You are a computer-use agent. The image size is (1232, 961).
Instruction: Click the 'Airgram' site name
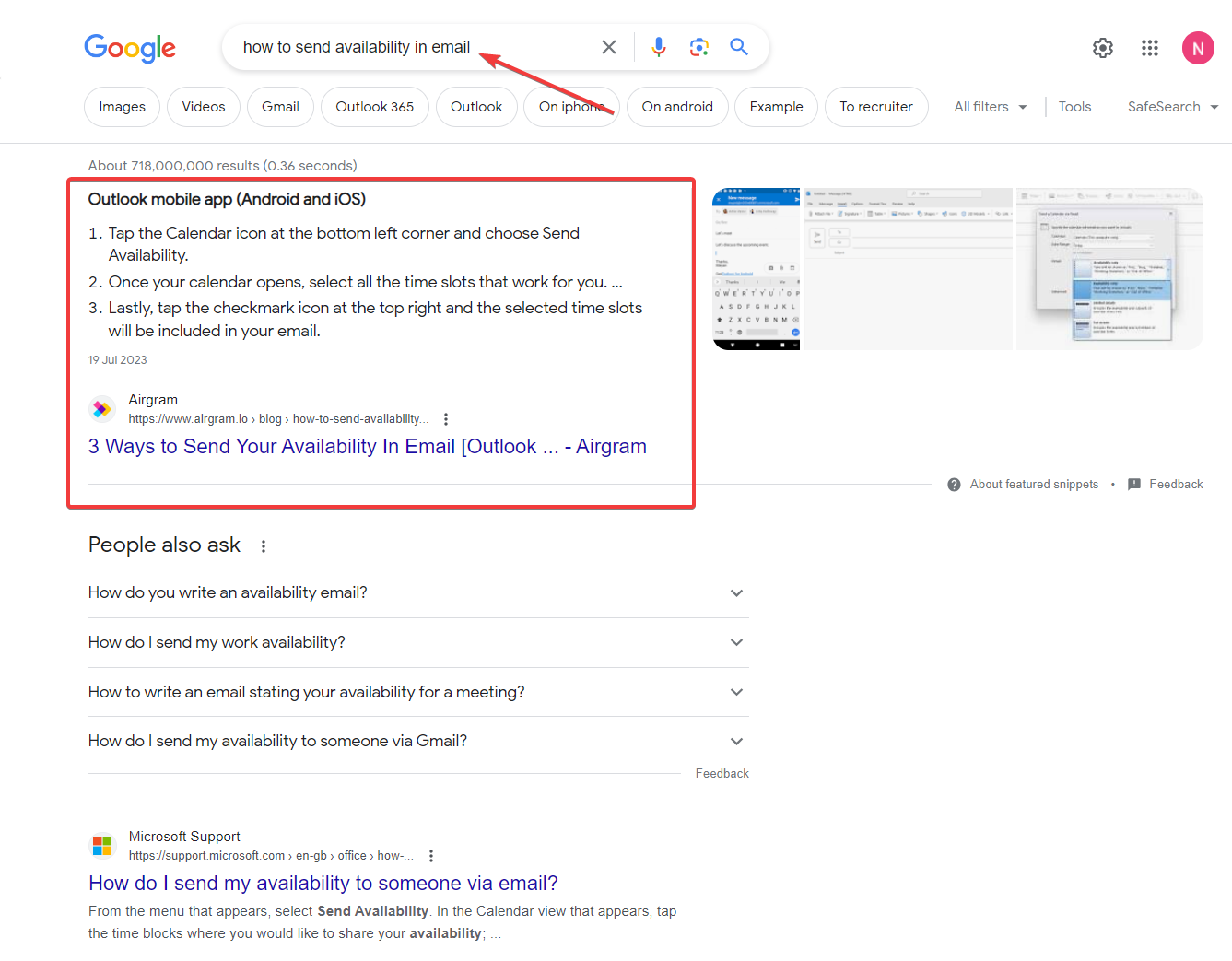pos(153,400)
